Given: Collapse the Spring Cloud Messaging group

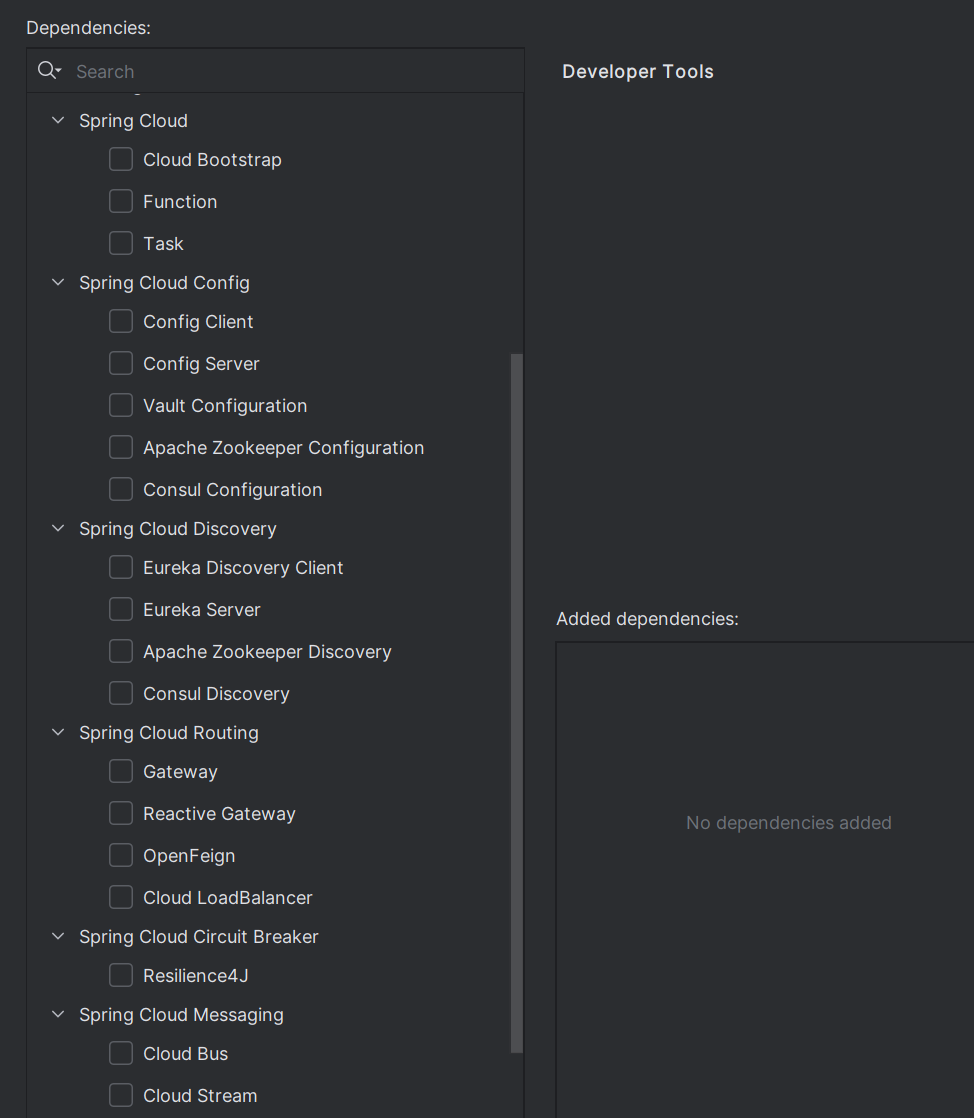Looking at the screenshot, I should [58, 1015].
